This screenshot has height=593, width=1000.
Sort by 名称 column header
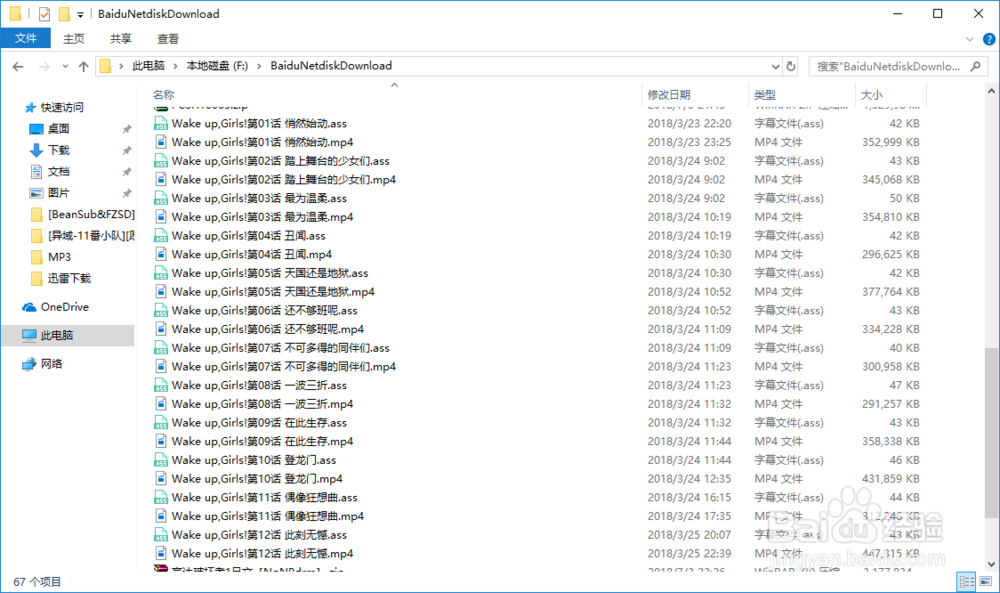tap(163, 95)
